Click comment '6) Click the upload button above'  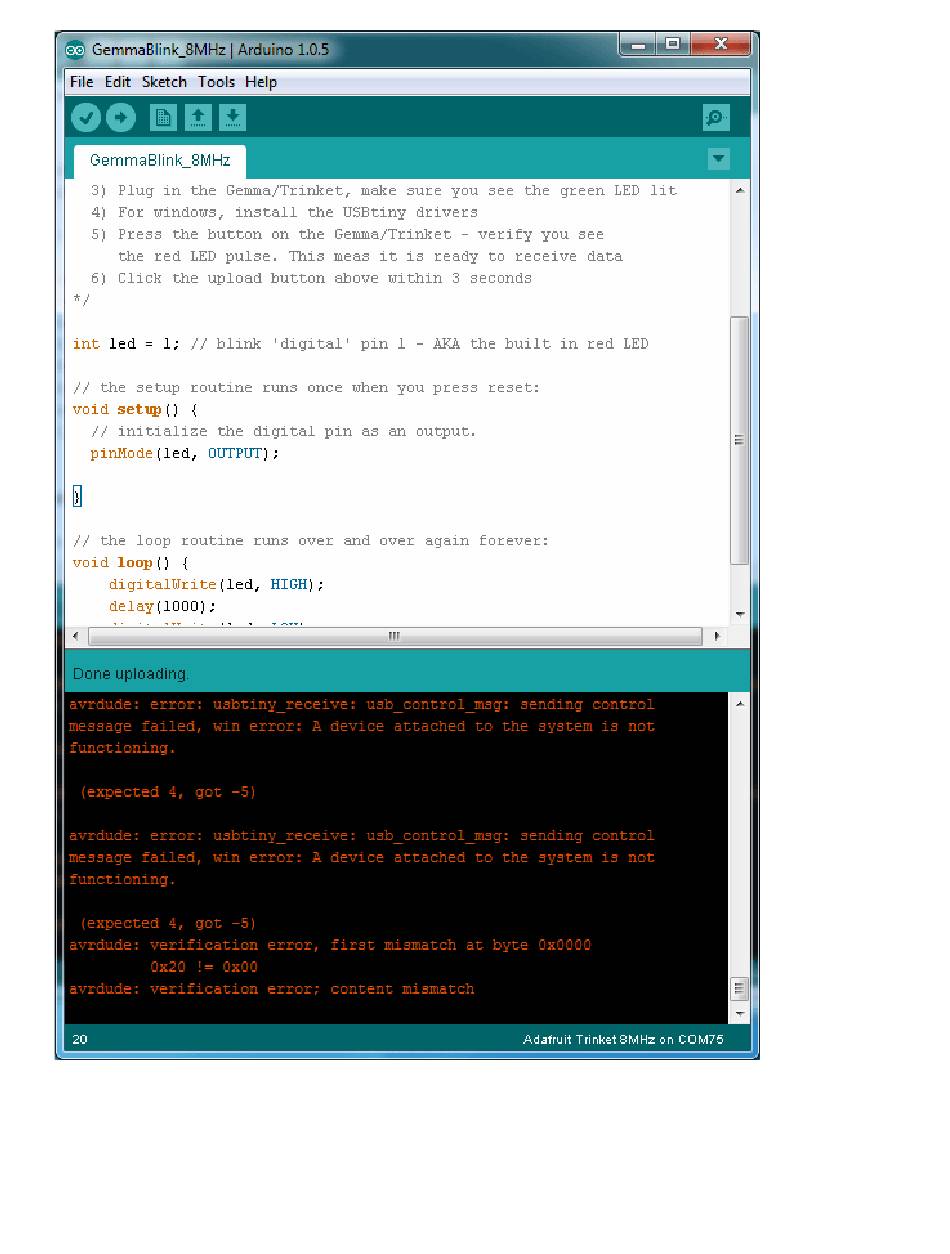[x=311, y=278]
